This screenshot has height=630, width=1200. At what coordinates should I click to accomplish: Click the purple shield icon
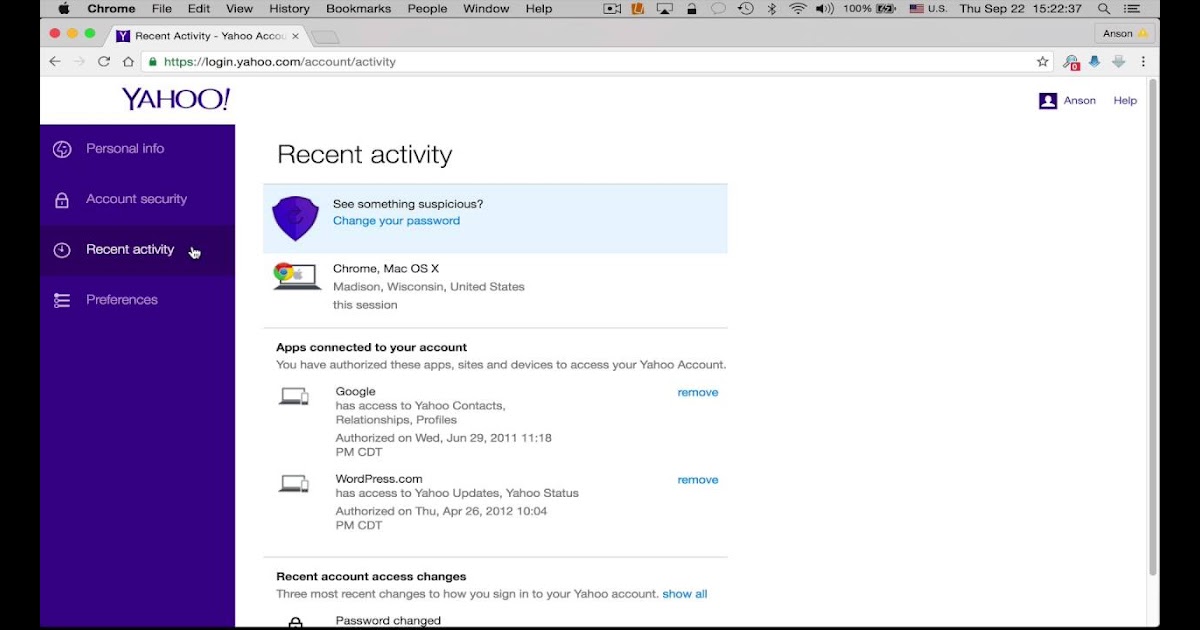click(295, 218)
